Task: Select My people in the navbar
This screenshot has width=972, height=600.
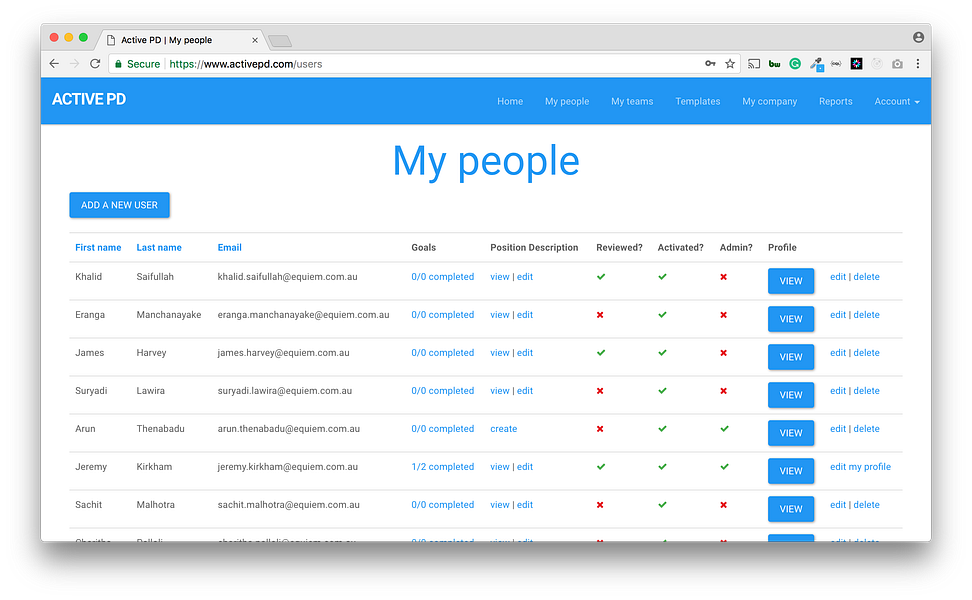Action: pos(567,101)
